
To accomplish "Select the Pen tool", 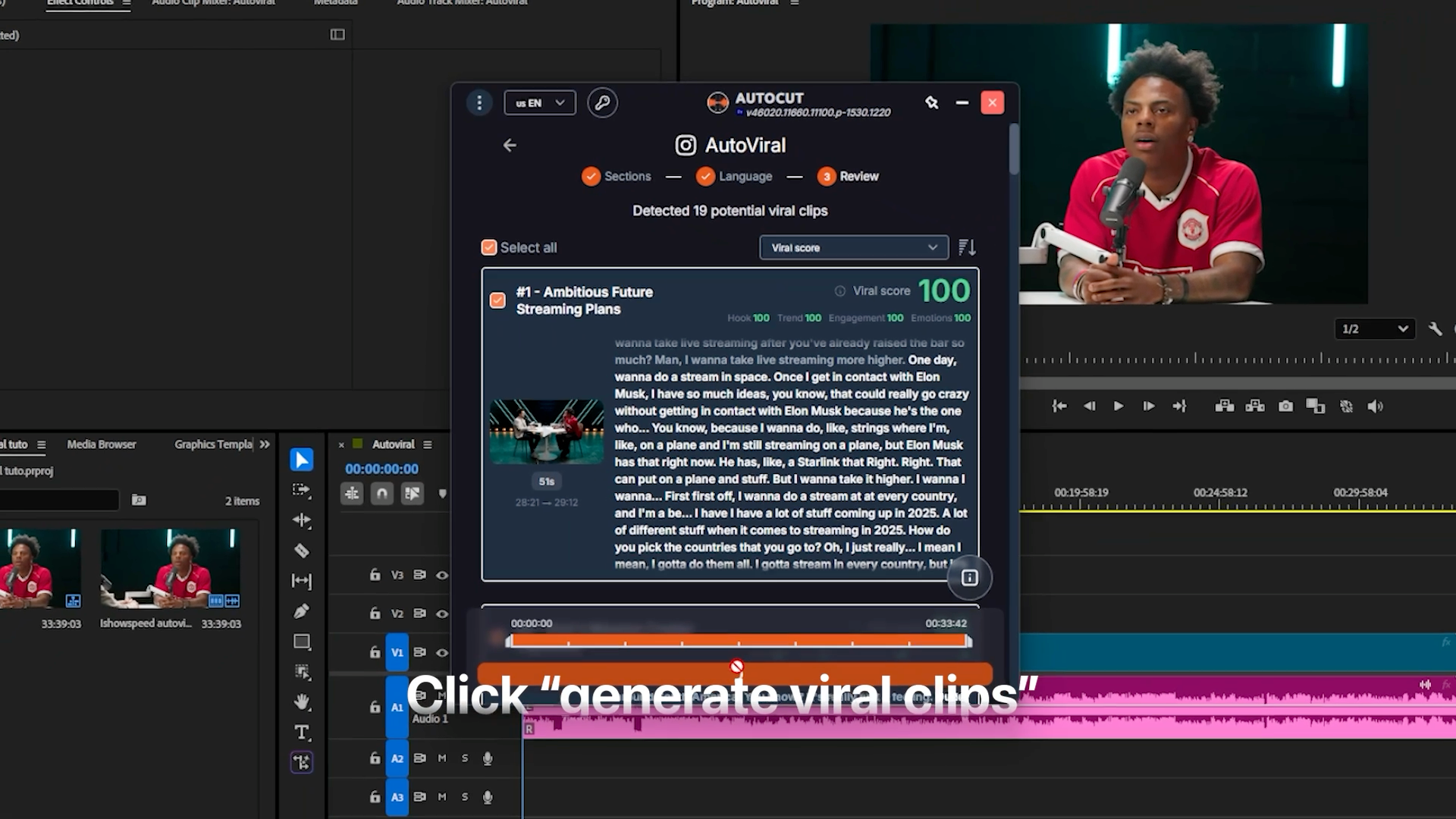I will [x=301, y=611].
